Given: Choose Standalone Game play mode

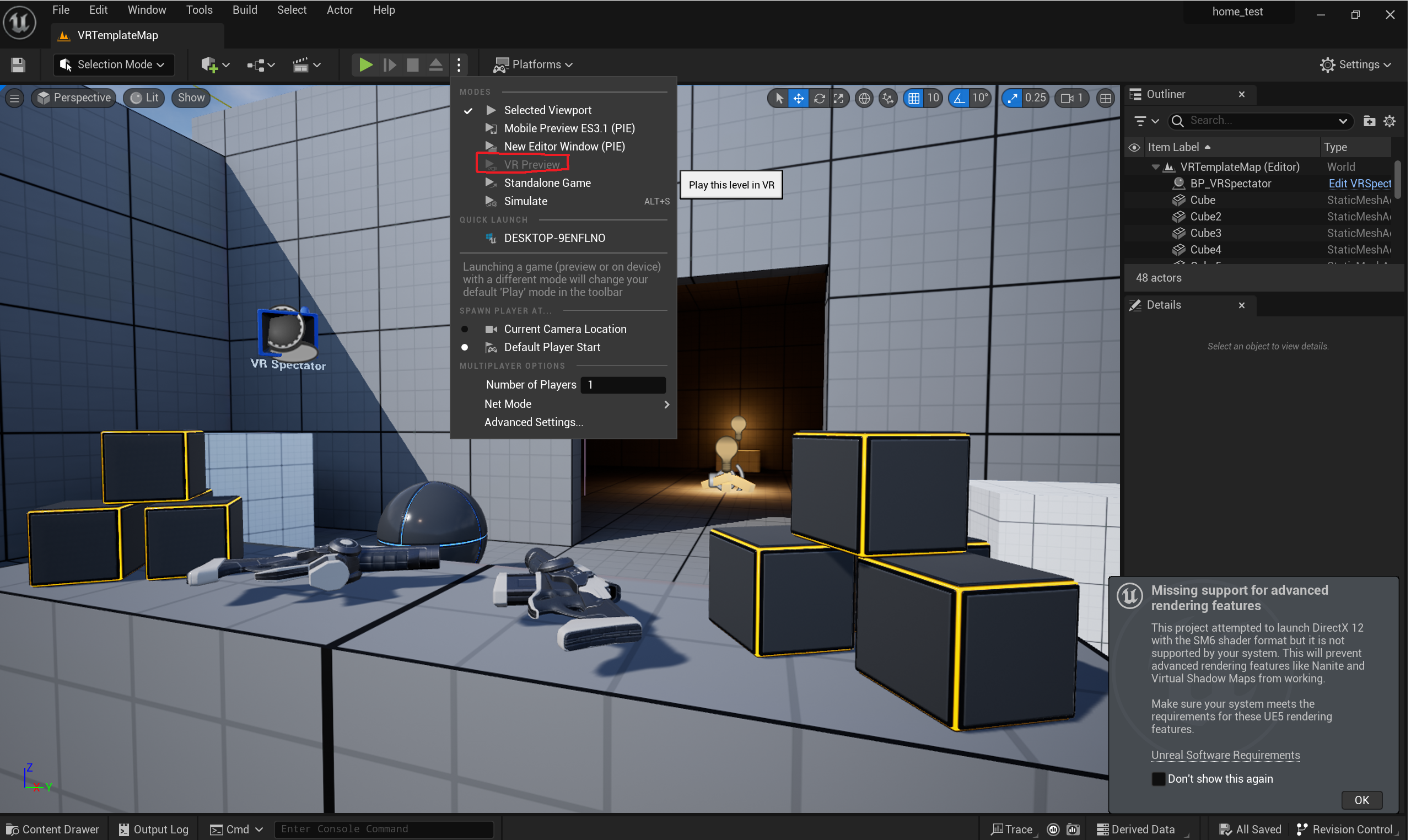Looking at the screenshot, I should [547, 183].
